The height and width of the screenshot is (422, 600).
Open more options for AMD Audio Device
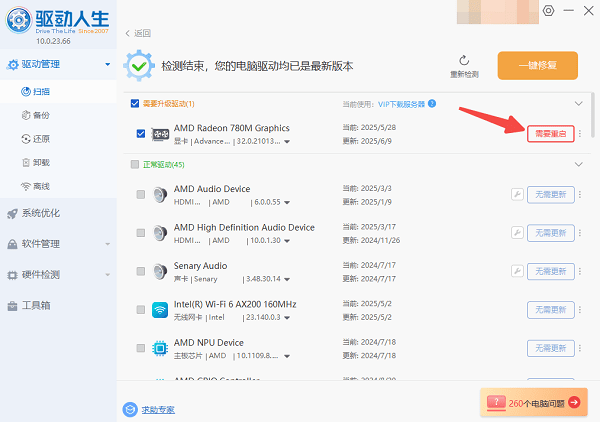(x=580, y=194)
